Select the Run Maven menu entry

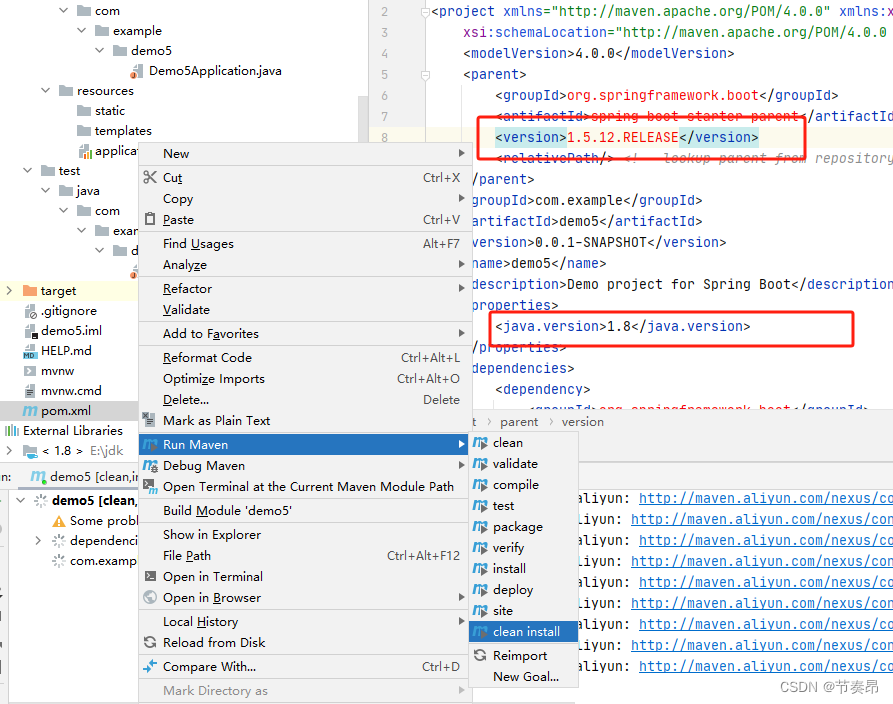tap(303, 444)
